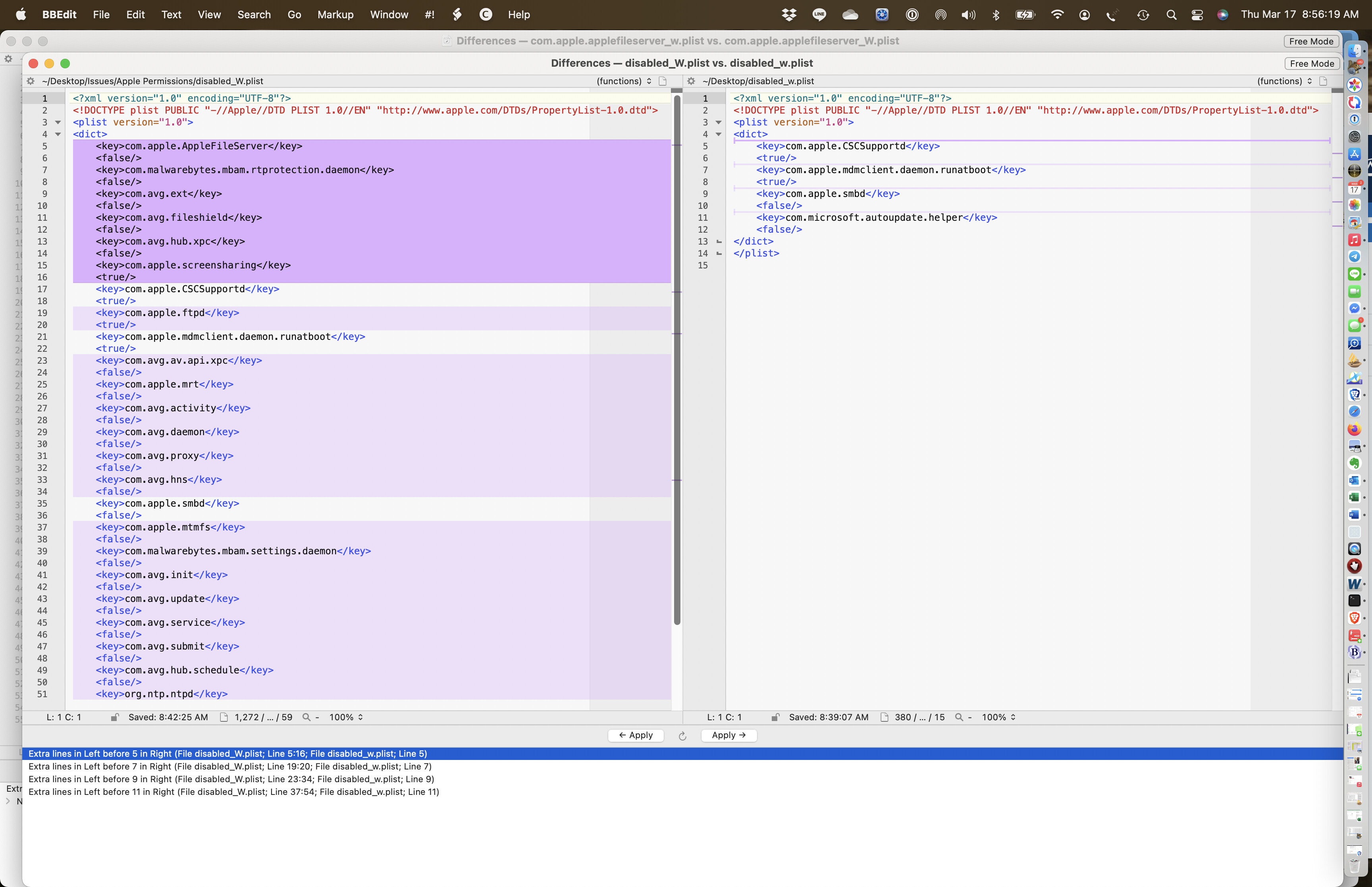Click the lightning bolt menu bar icon
Viewport: 1372px width, 887px height.
pos(457,14)
